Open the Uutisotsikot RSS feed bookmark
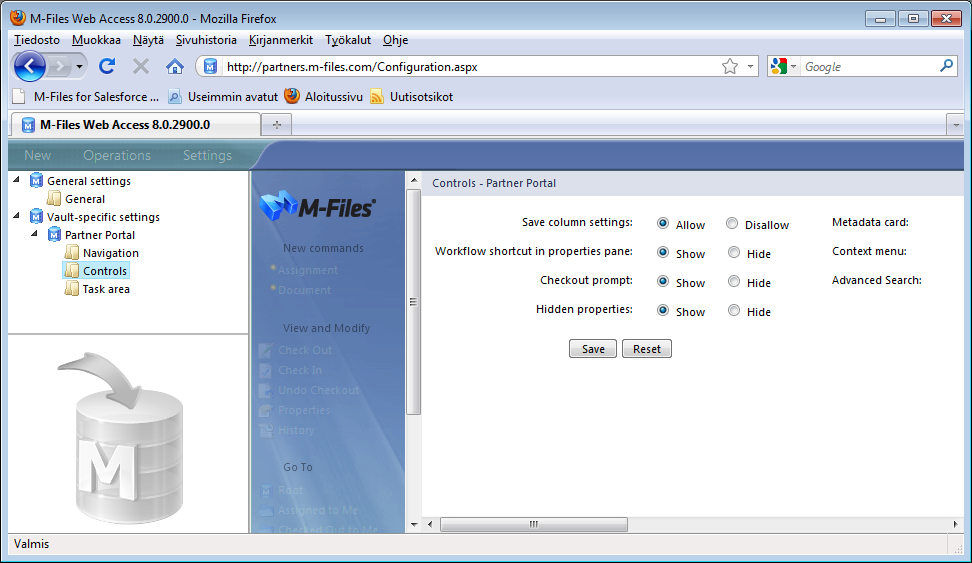Viewport: 972px width, 563px height. pos(412,97)
